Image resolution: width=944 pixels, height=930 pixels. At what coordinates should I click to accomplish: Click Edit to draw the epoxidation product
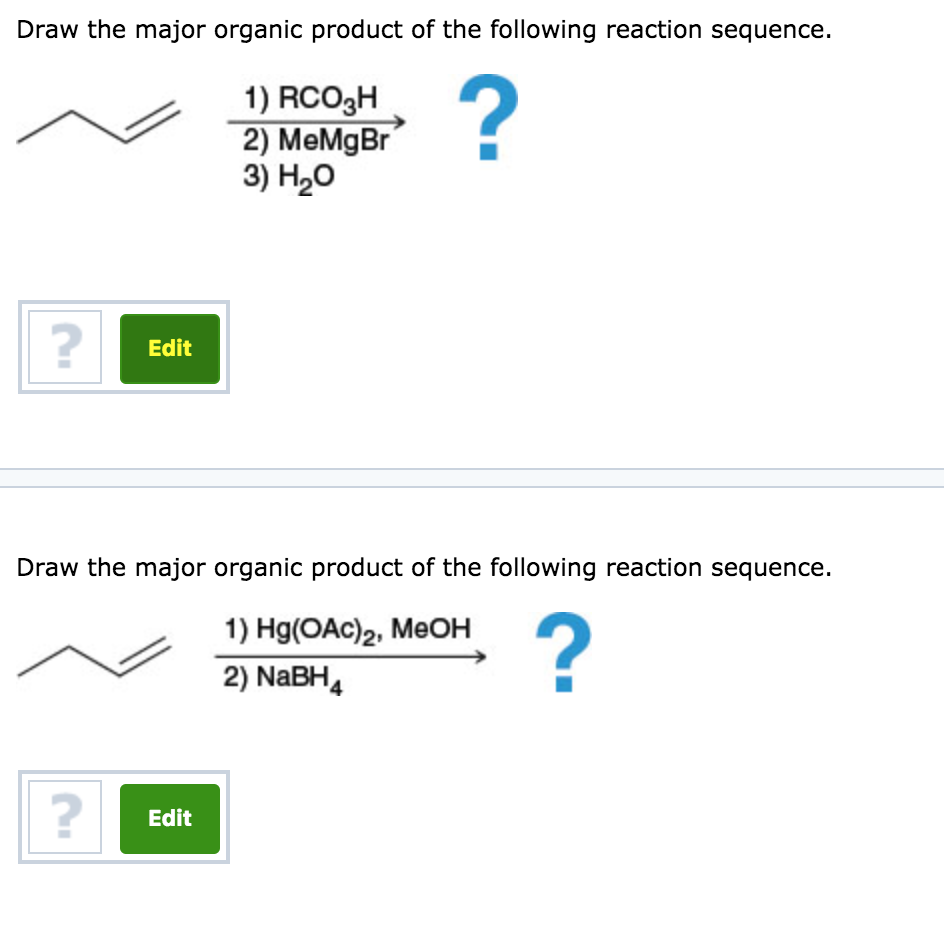169,348
